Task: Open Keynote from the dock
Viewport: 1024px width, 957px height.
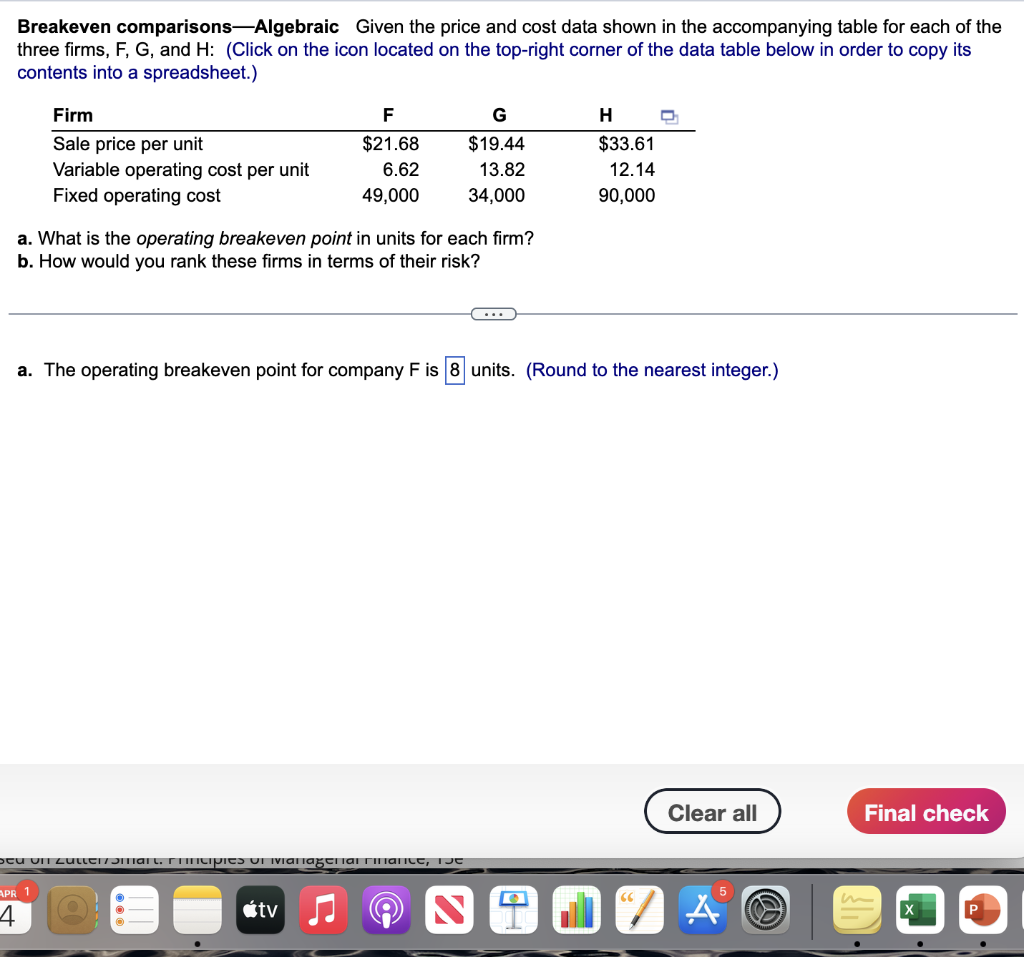Action: click(x=513, y=910)
